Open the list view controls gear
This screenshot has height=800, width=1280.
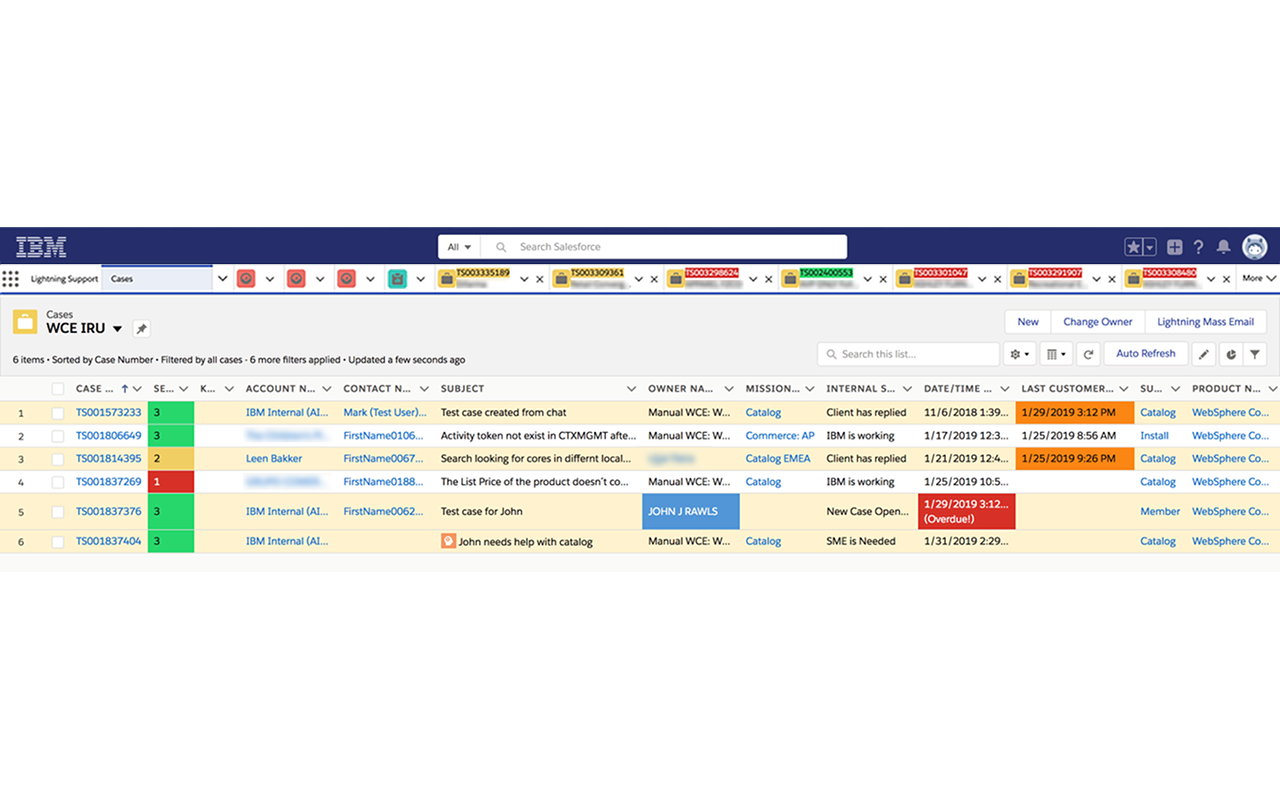[1020, 354]
